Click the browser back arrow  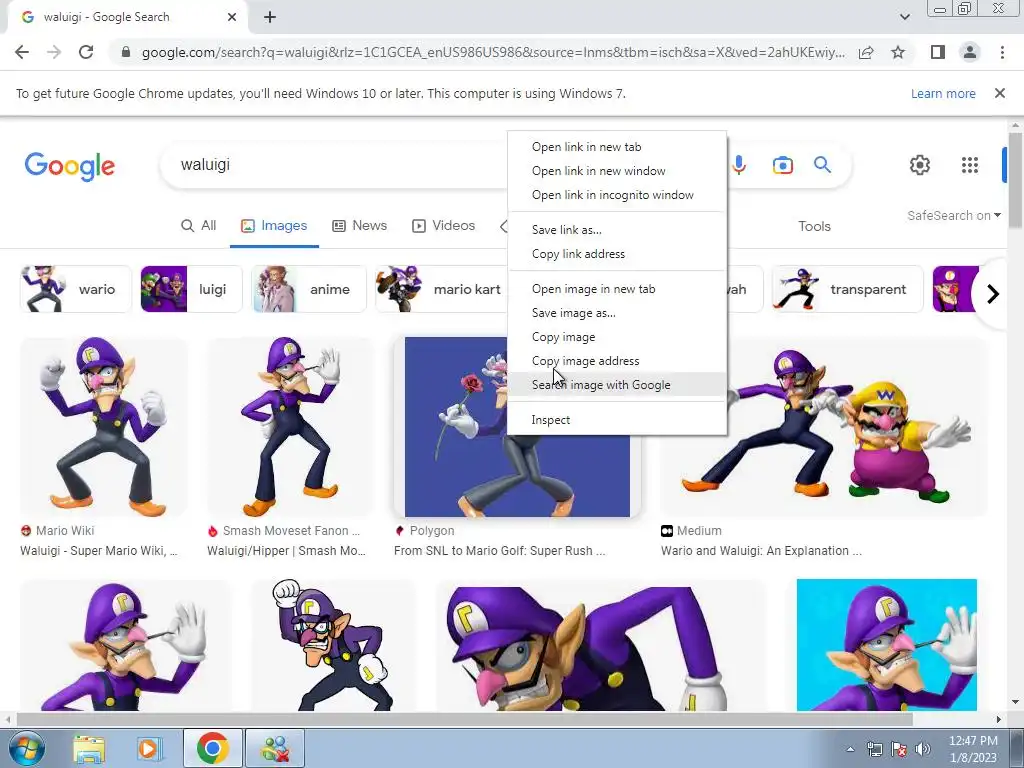click(22, 52)
